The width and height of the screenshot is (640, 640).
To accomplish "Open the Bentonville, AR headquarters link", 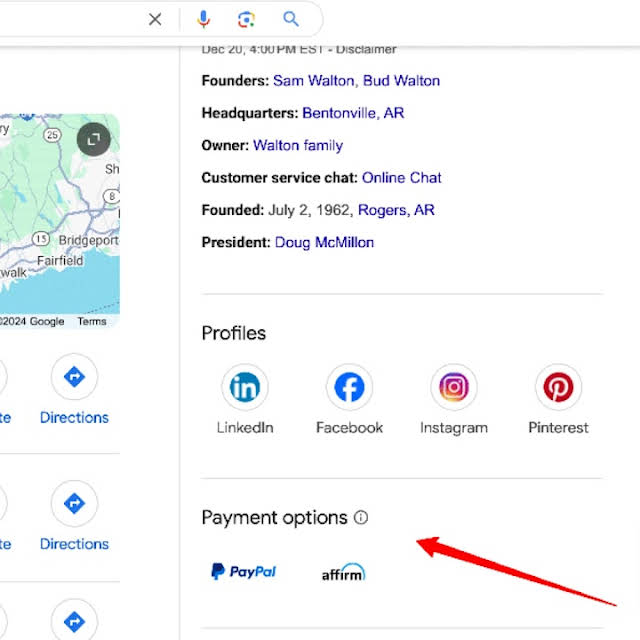I will click(353, 113).
